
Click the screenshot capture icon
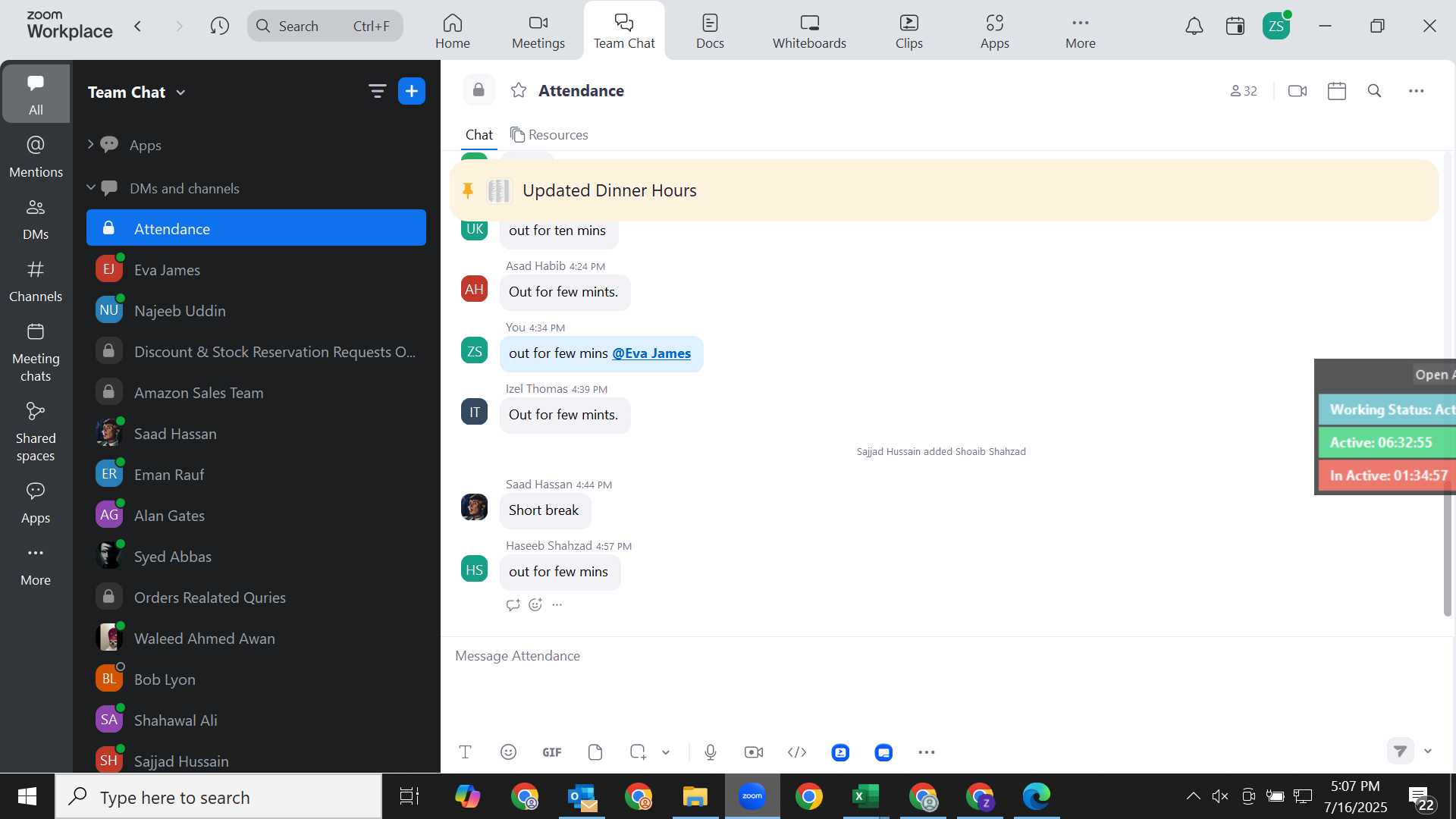click(x=638, y=752)
